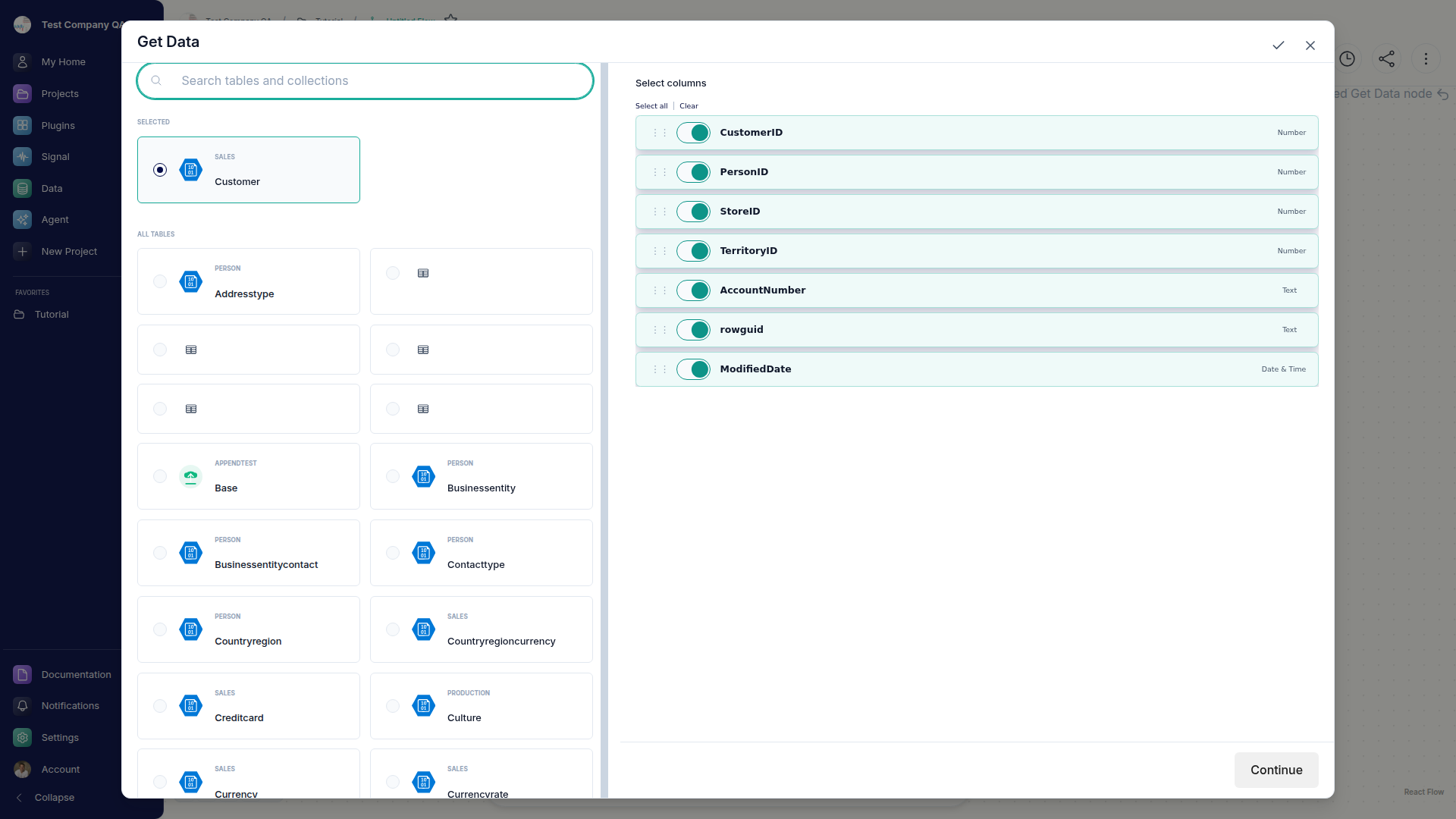Click the Currencyrate table card
1456x819 pixels.
tap(482, 773)
